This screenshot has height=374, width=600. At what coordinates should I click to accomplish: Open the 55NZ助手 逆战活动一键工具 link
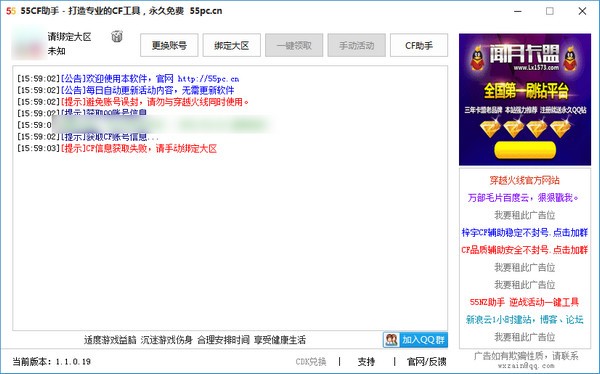pos(524,302)
